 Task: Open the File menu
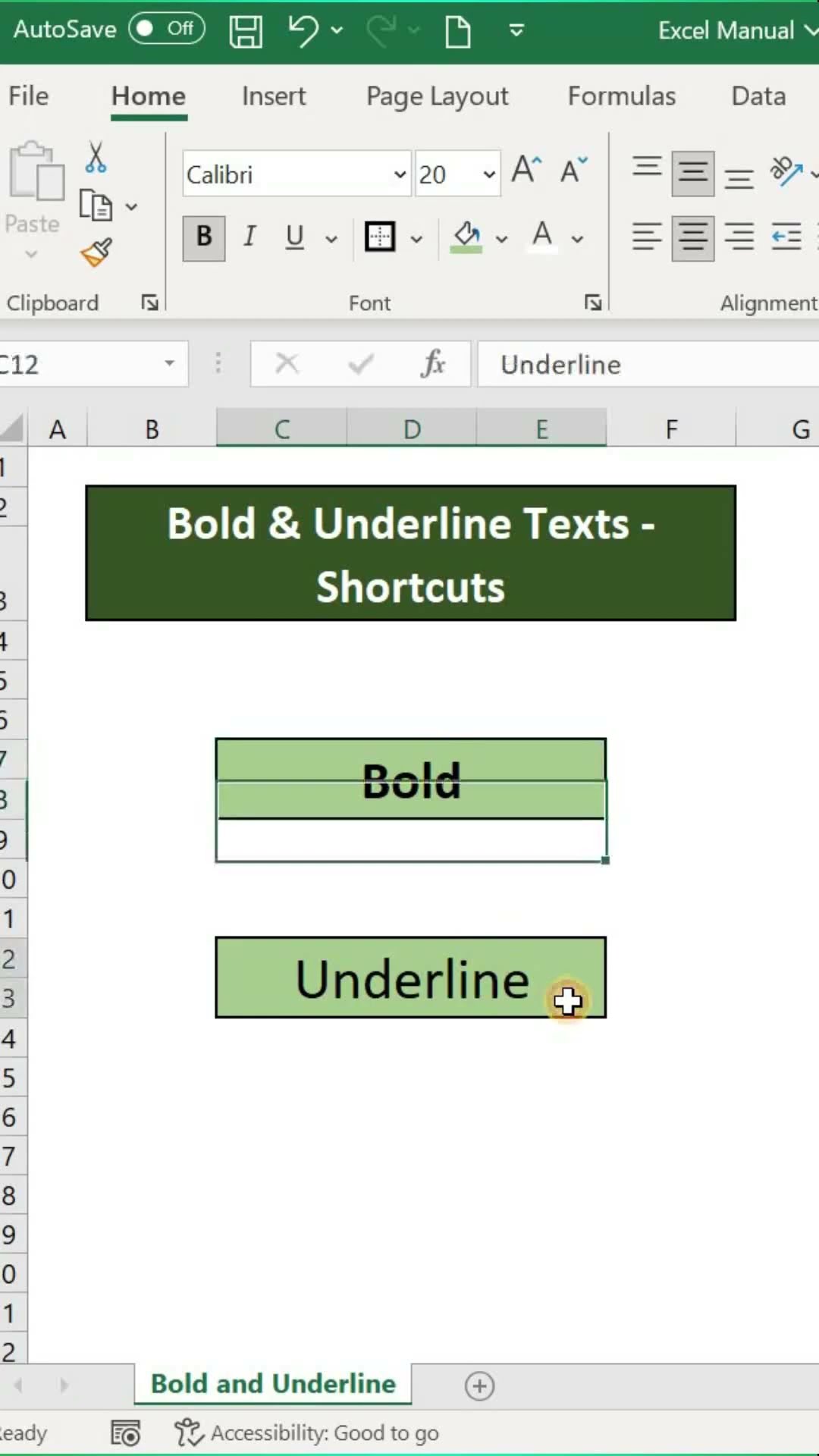[x=29, y=96]
